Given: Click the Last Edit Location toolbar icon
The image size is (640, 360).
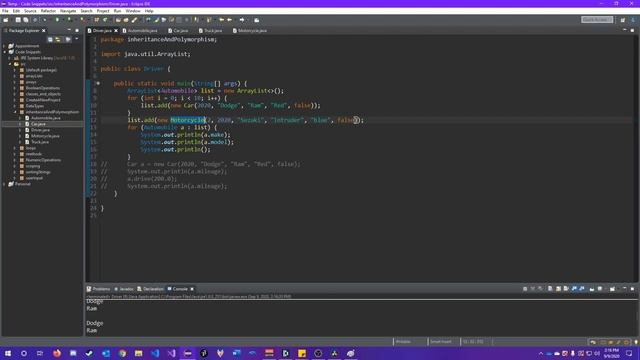Looking at the screenshot, I should [x=222, y=20].
